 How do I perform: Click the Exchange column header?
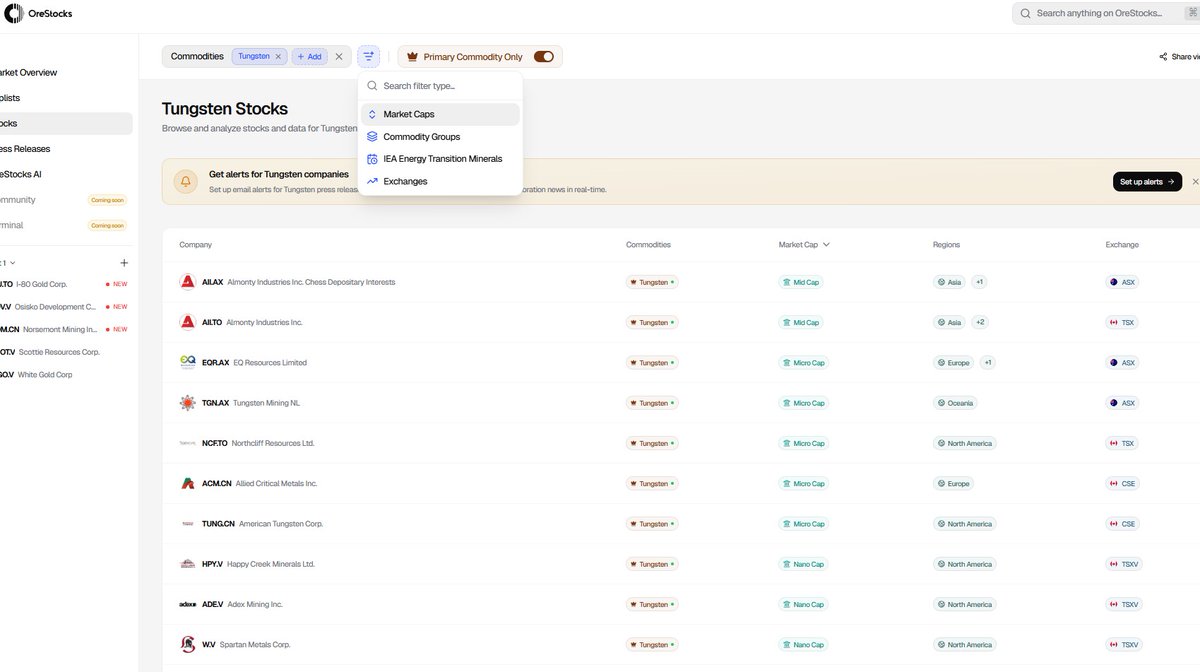click(1122, 245)
